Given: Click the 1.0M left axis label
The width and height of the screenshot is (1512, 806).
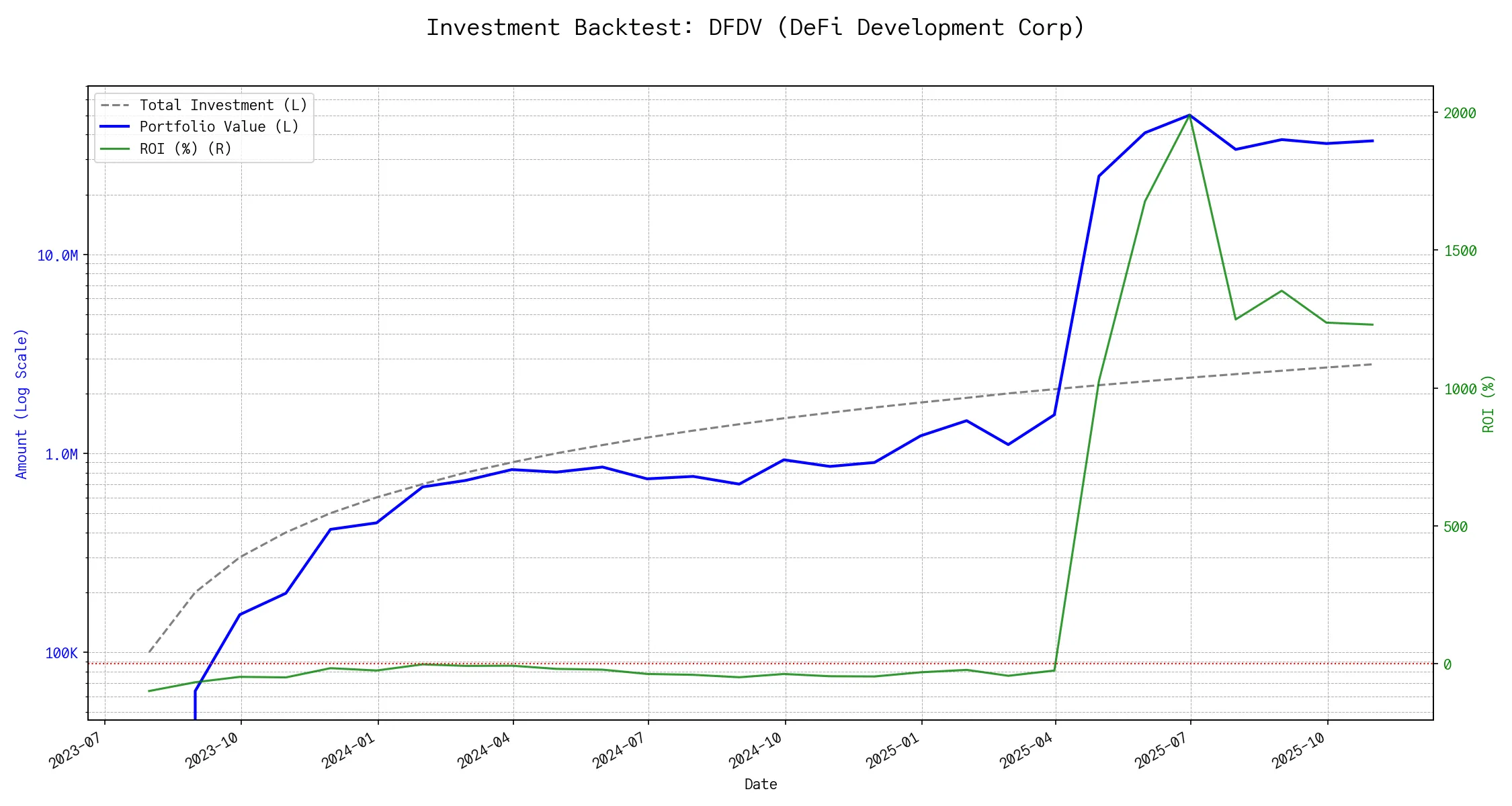Looking at the screenshot, I should tap(61, 455).
